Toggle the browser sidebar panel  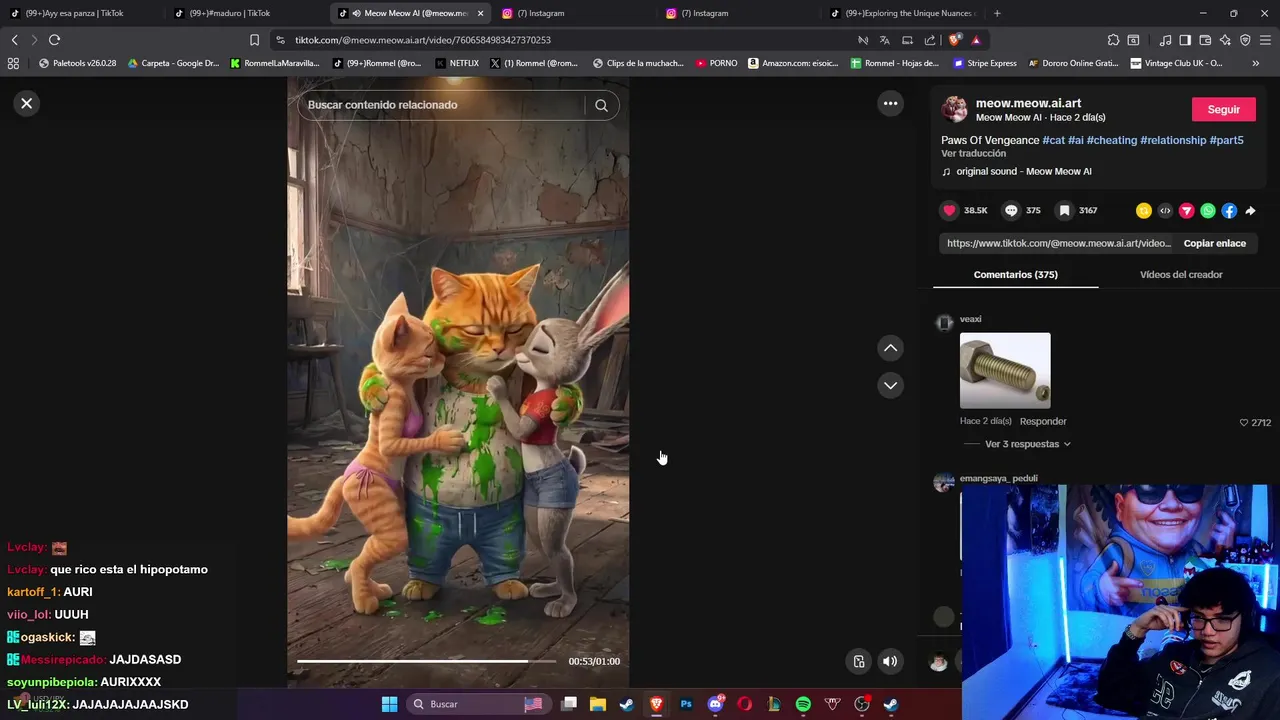[1185, 40]
